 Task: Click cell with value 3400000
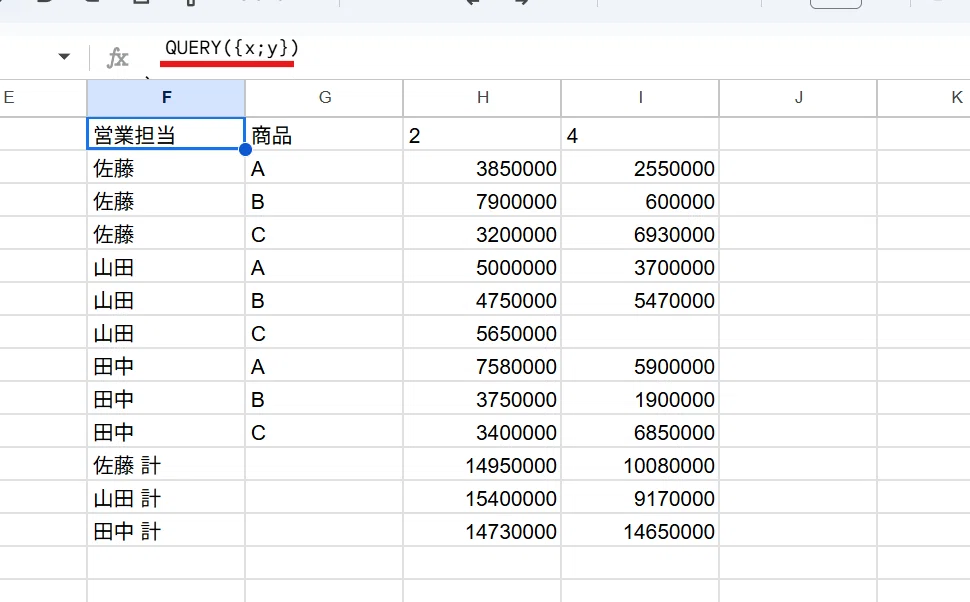click(x=483, y=432)
